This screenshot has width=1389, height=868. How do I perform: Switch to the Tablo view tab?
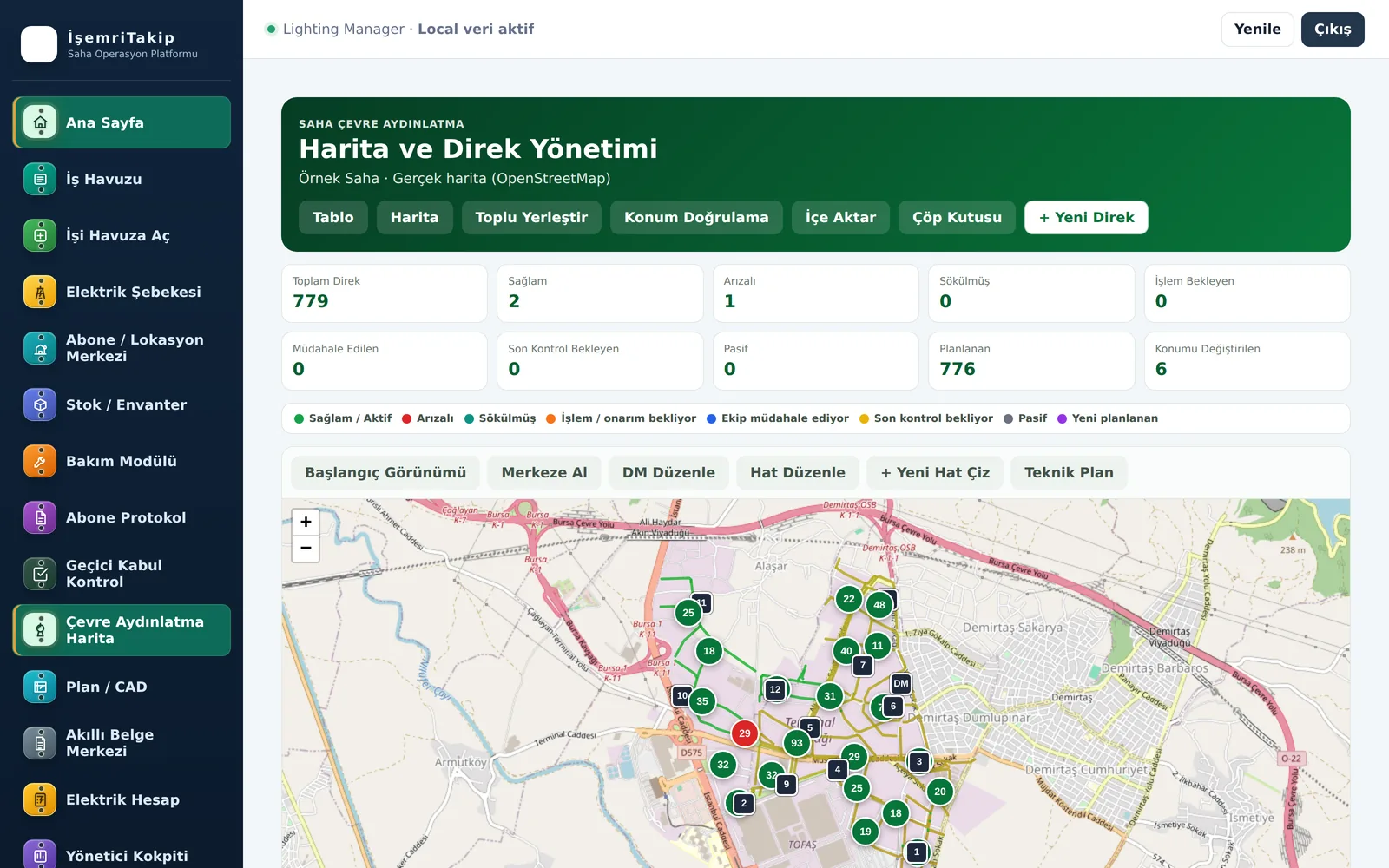(333, 217)
